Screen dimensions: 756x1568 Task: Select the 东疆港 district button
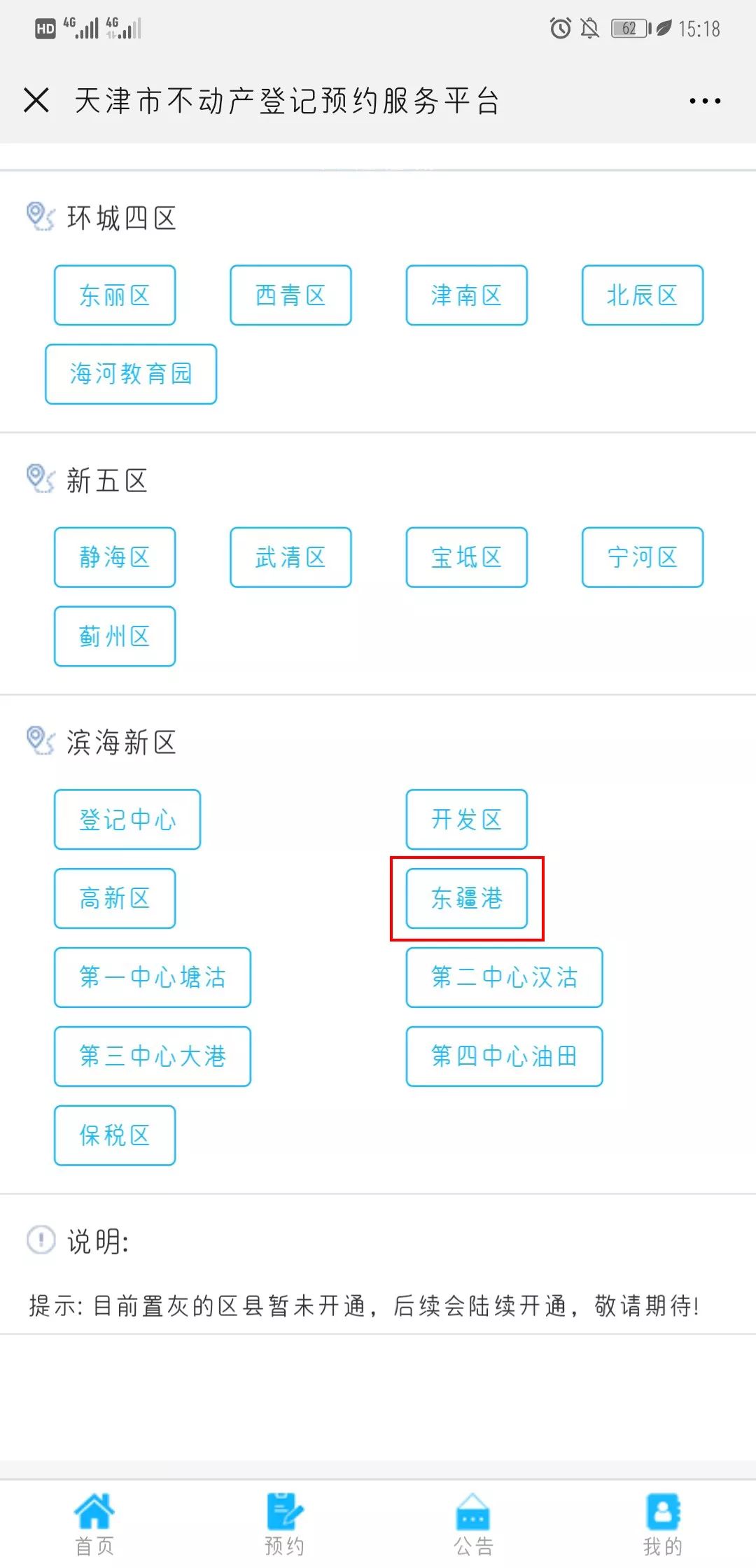tap(467, 898)
